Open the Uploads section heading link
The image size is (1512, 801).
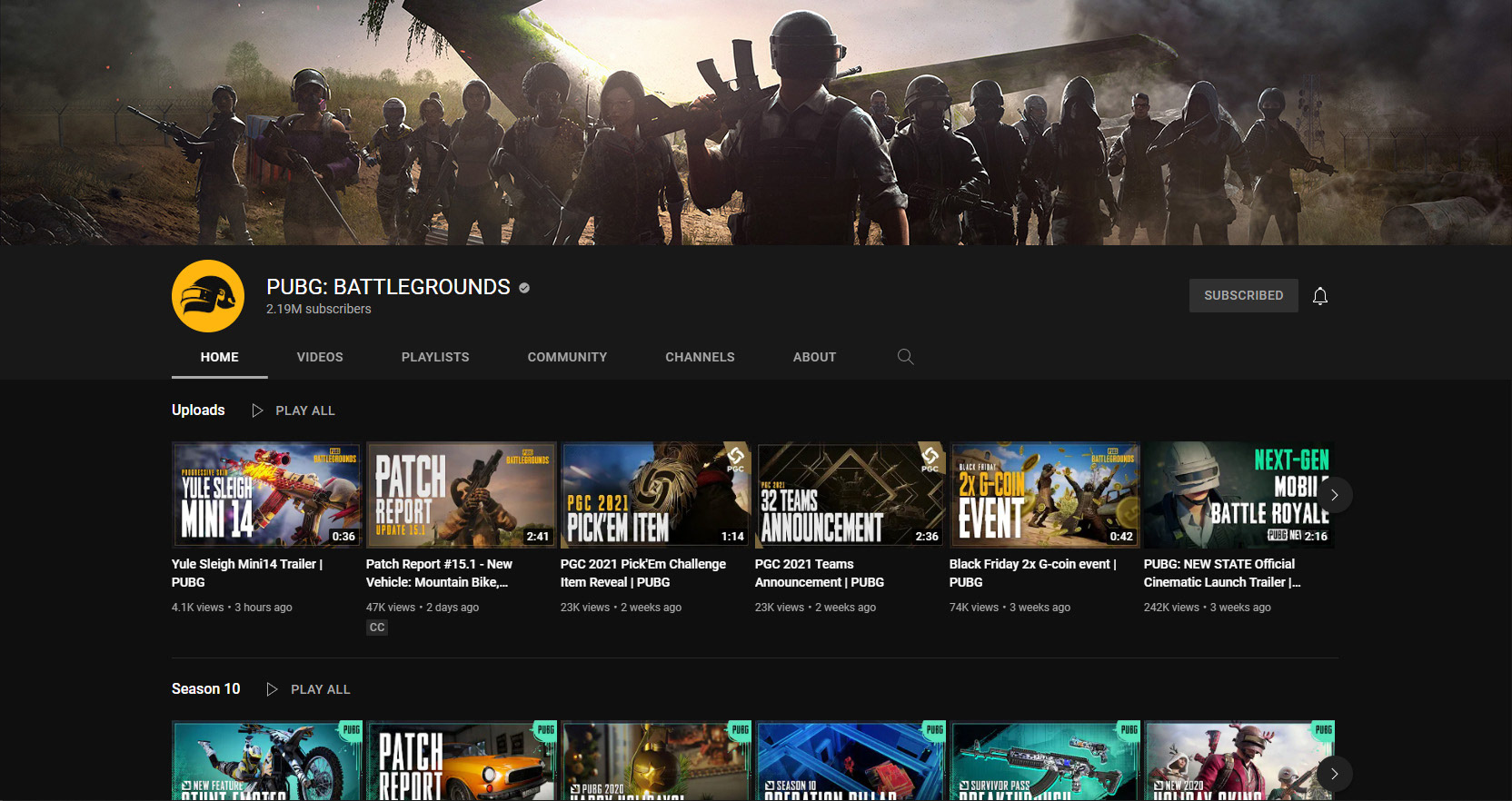coord(198,410)
